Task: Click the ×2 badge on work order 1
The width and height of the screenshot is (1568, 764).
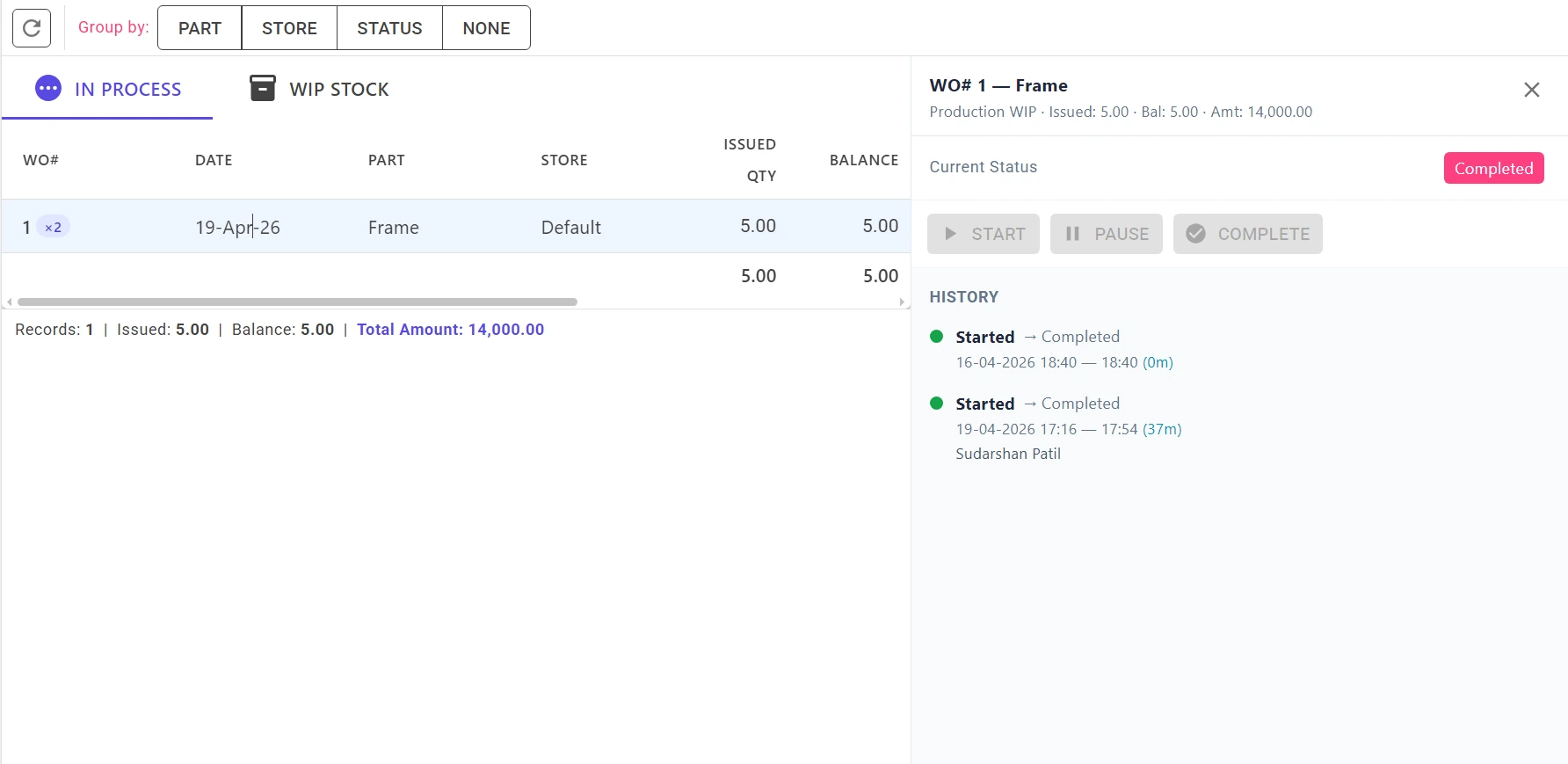Action: 54,227
